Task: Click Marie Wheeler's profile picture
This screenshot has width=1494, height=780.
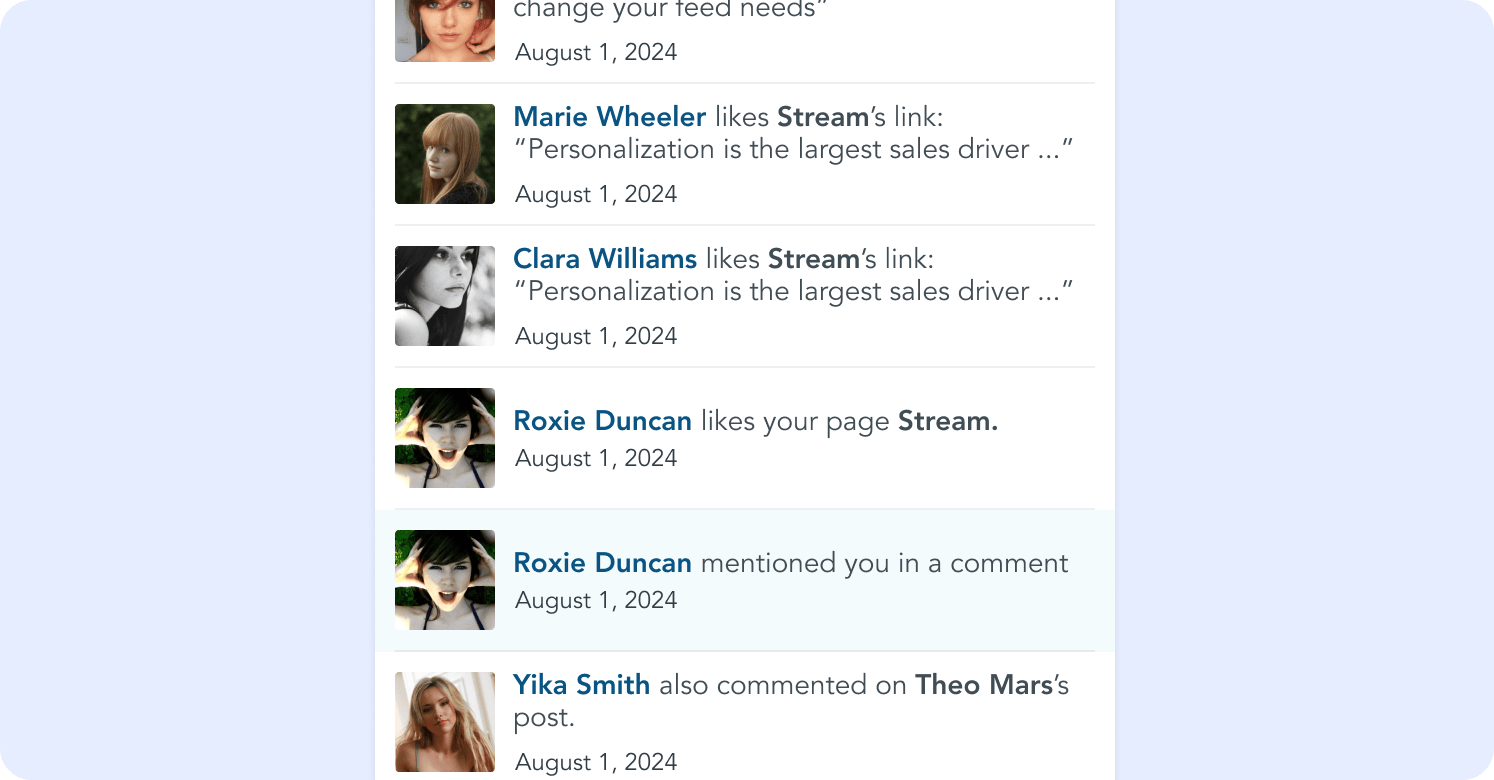Action: point(444,153)
